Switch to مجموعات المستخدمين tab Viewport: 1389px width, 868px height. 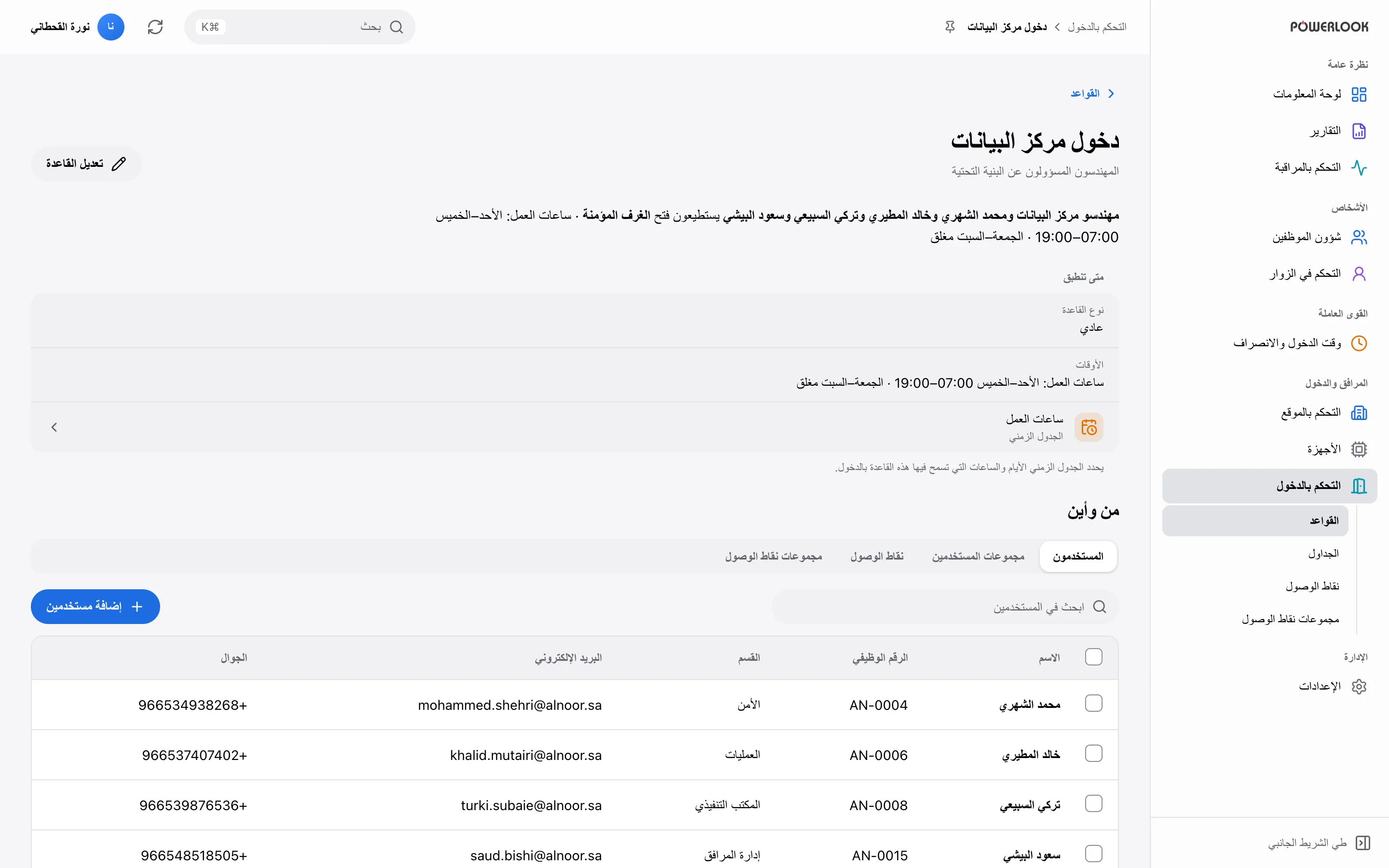978,556
